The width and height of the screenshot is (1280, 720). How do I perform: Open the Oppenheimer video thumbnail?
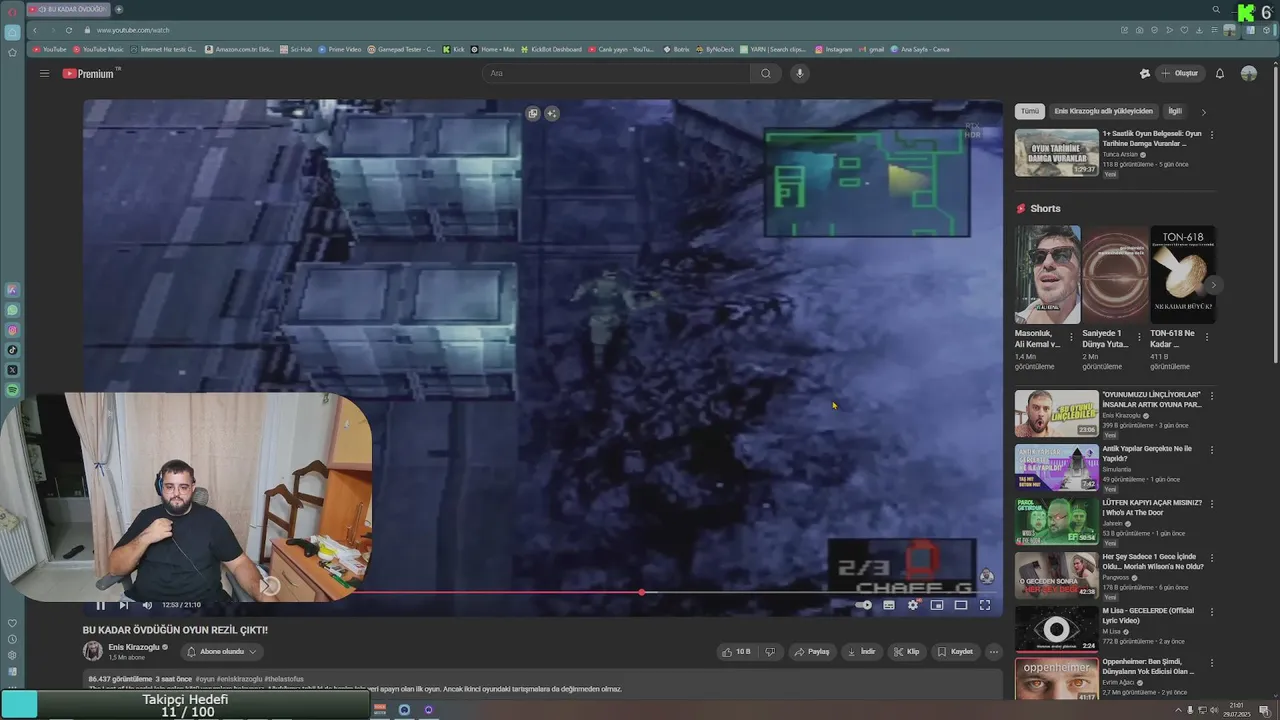pyautogui.click(x=1056, y=680)
